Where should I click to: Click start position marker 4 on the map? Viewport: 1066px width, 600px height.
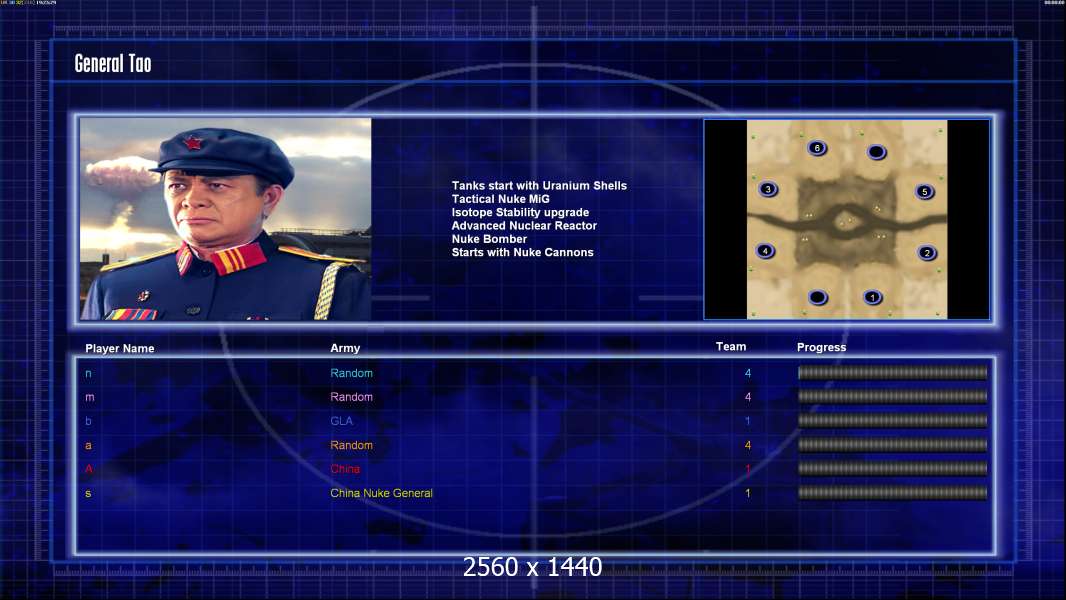pyautogui.click(x=766, y=251)
